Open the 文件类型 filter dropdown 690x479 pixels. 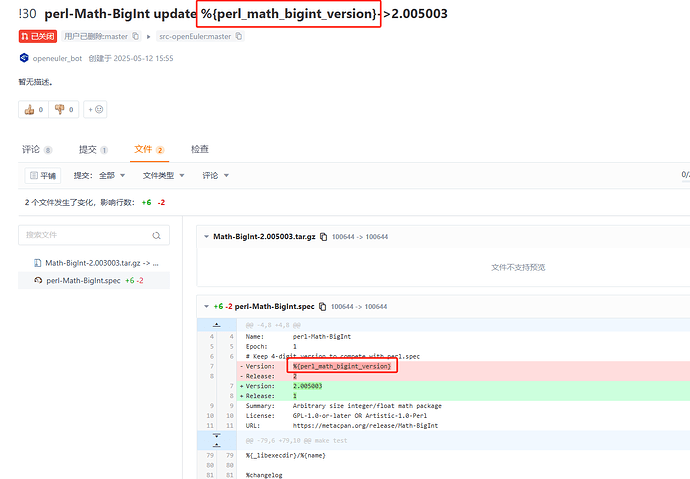166,175
